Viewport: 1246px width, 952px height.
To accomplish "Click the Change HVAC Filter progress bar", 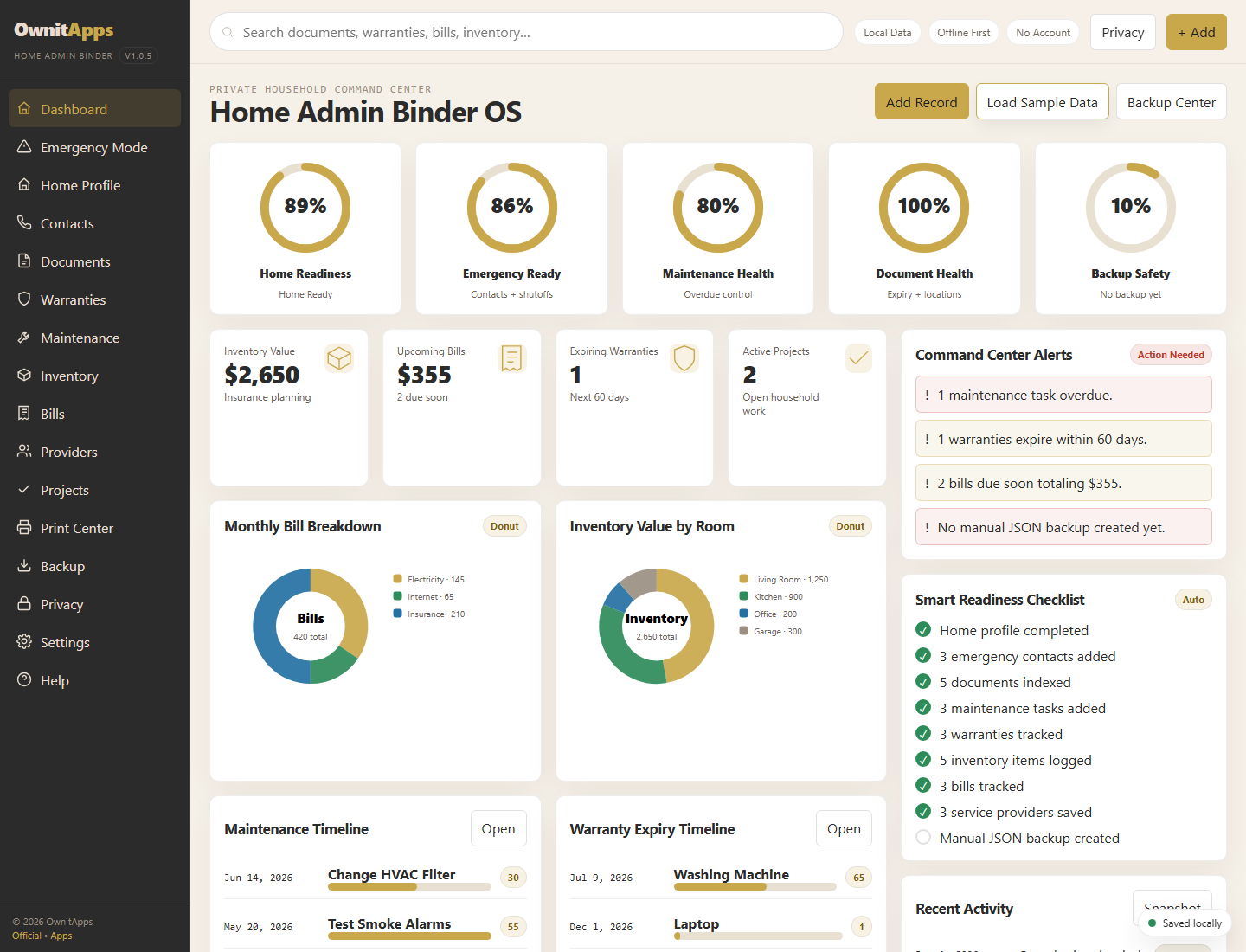I will (409, 886).
